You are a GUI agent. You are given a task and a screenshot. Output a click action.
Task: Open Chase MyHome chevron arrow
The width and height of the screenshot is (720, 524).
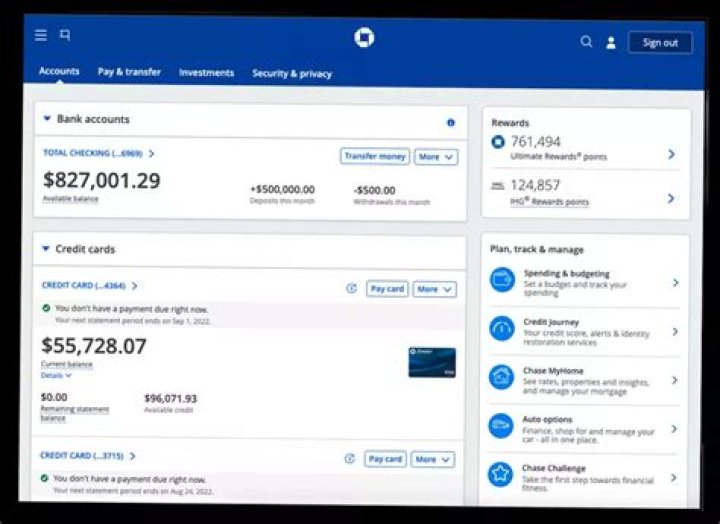coord(675,380)
